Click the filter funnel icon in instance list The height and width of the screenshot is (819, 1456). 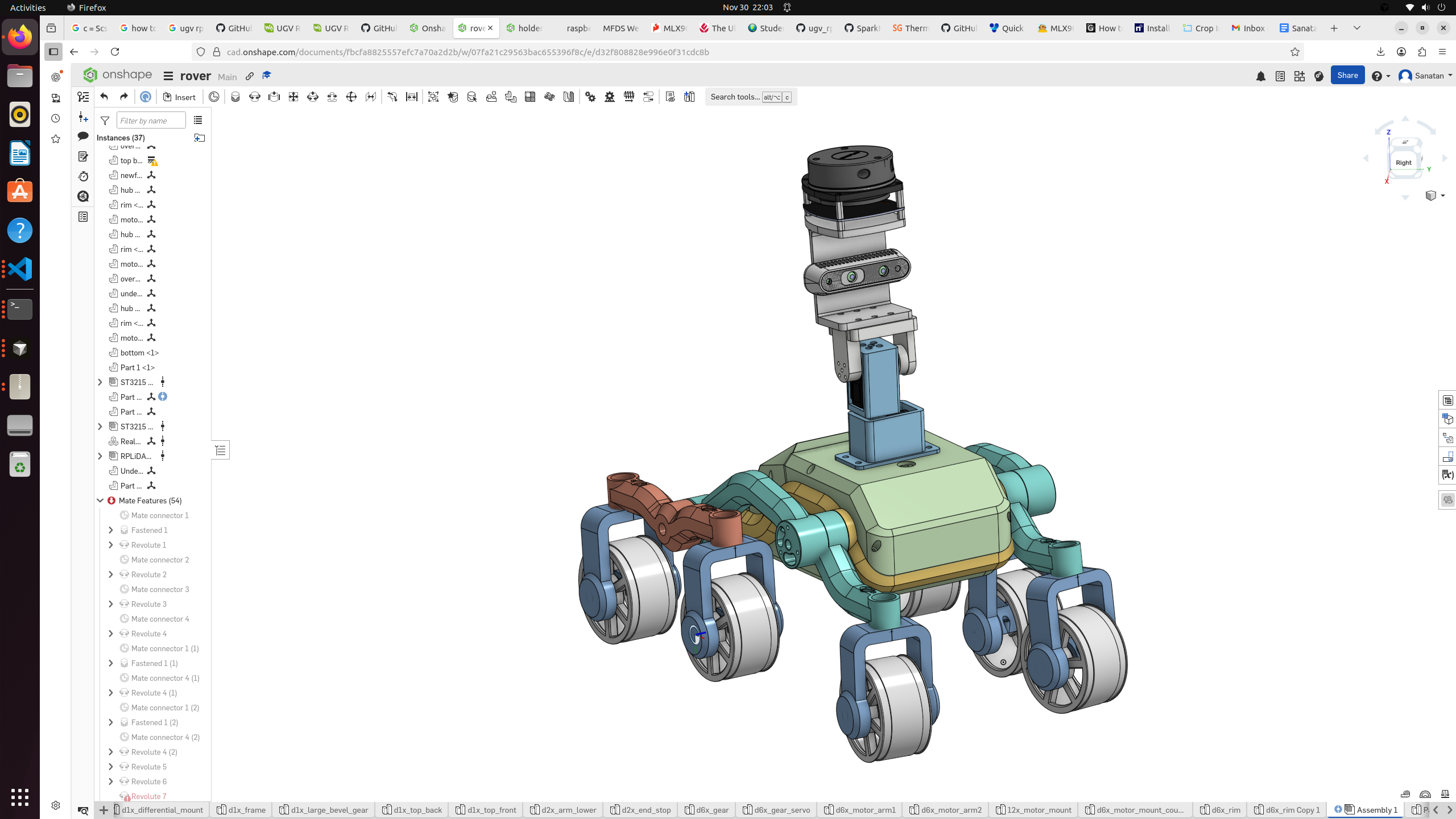click(x=105, y=121)
